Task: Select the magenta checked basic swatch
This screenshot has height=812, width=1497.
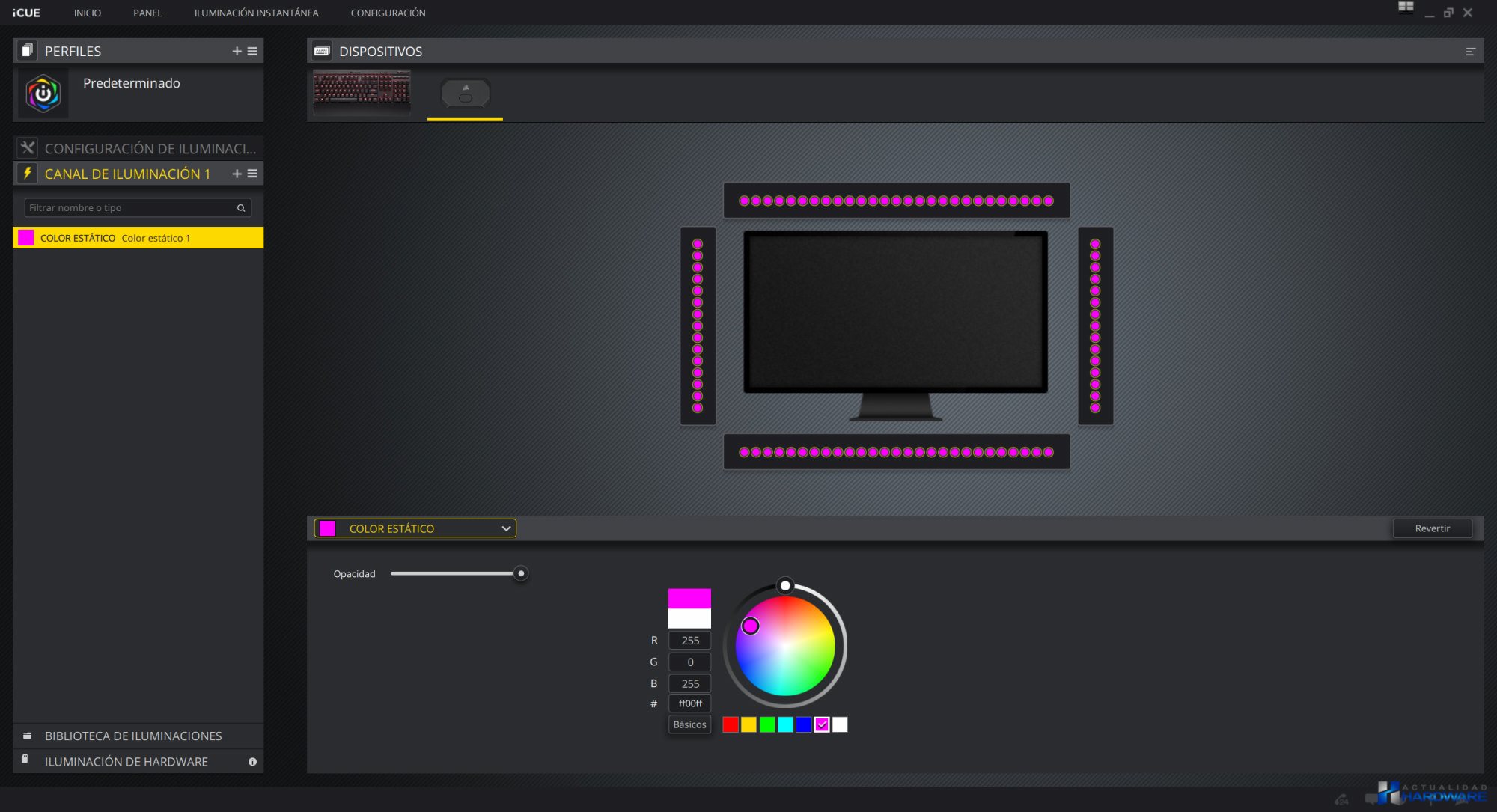Action: tap(822, 724)
